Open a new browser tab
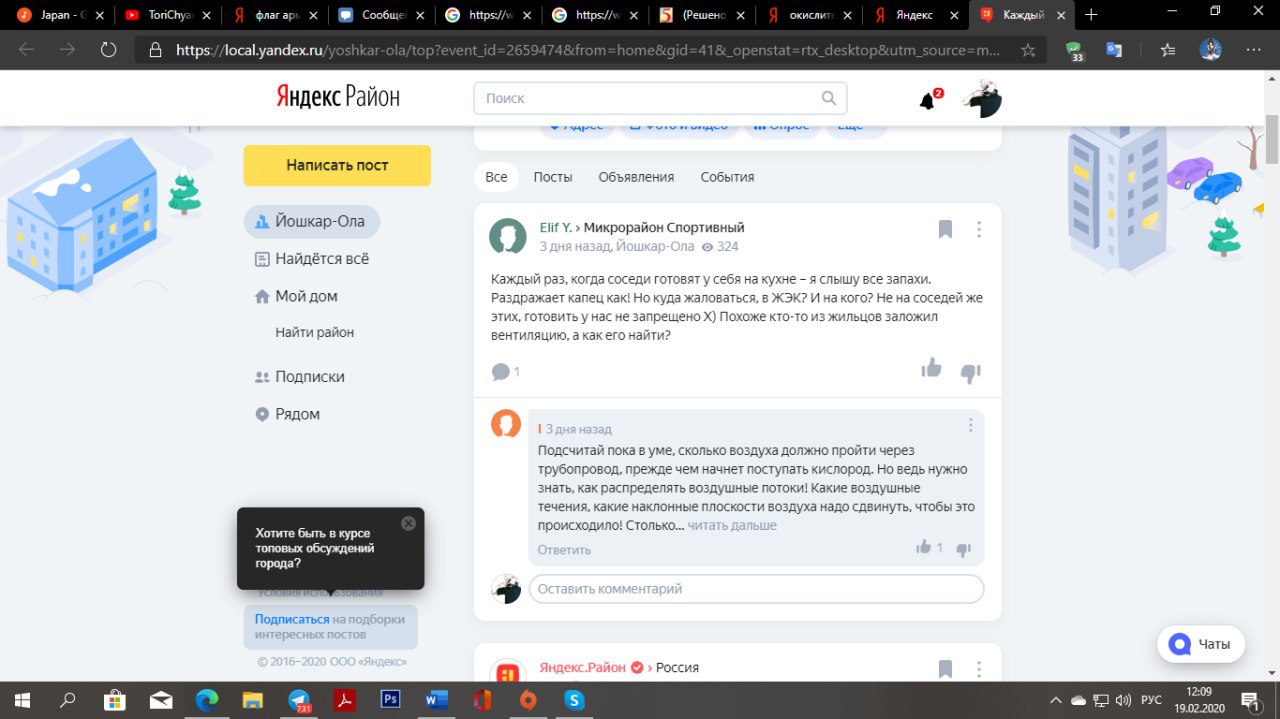 (1091, 15)
